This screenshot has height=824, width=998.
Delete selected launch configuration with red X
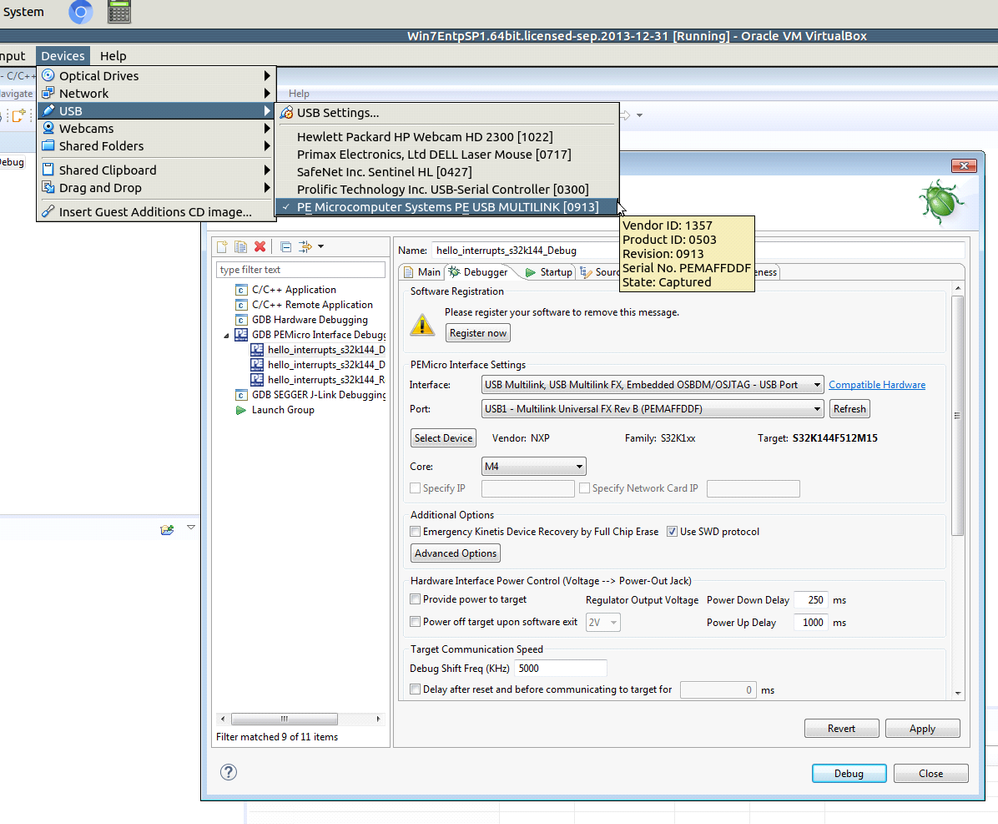260,247
